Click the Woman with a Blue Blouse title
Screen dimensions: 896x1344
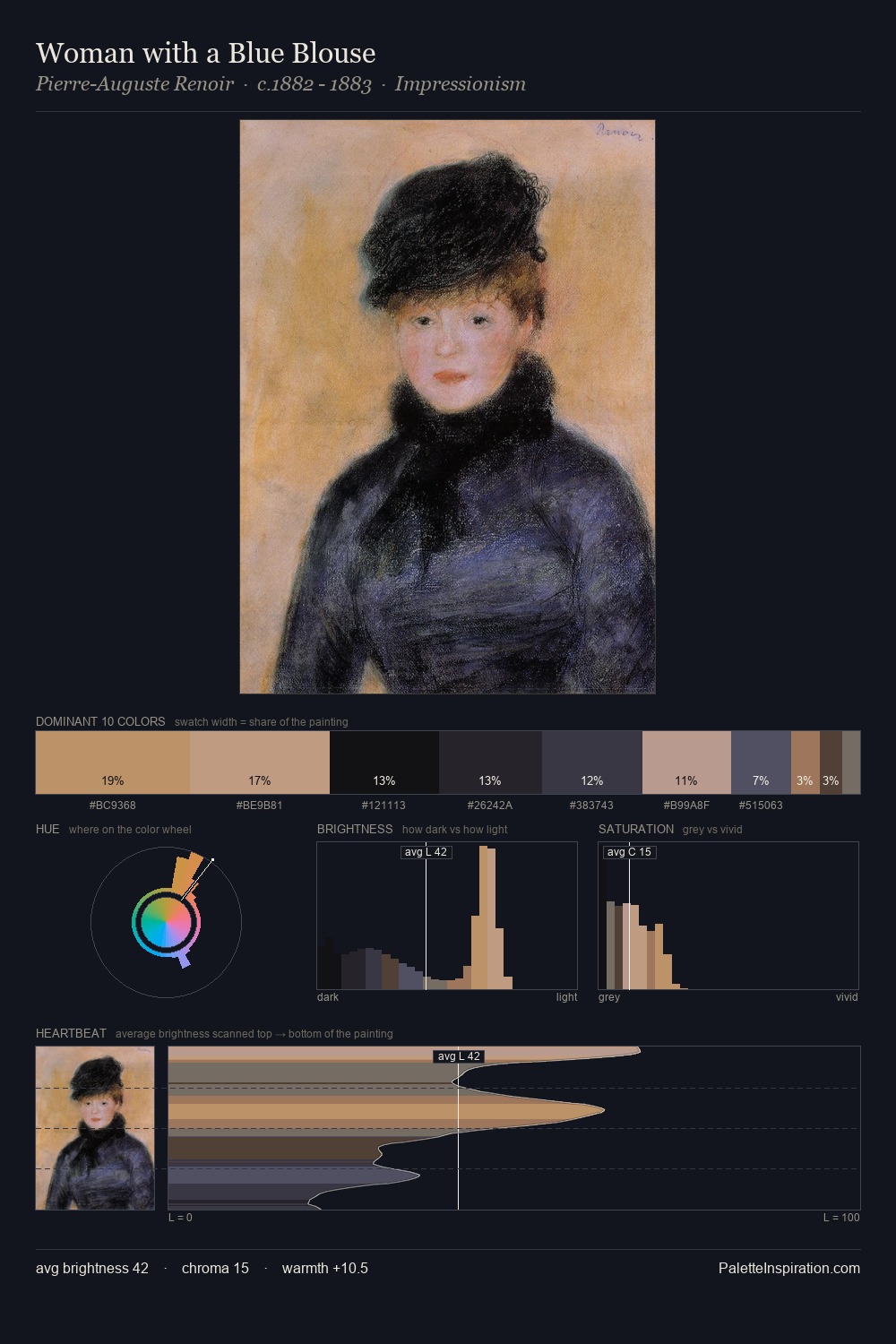click(205, 53)
